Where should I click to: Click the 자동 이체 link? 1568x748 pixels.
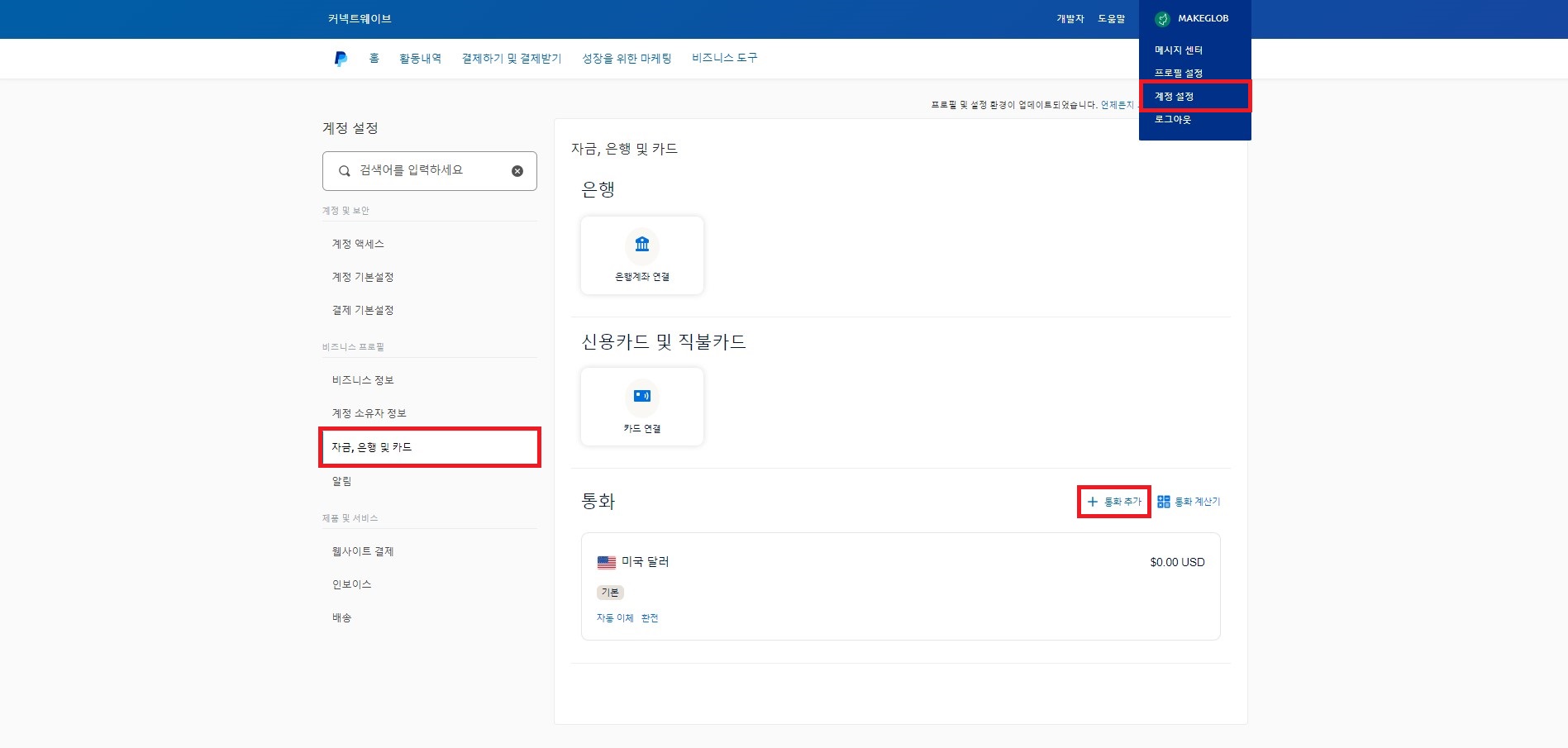click(x=615, y=618)
